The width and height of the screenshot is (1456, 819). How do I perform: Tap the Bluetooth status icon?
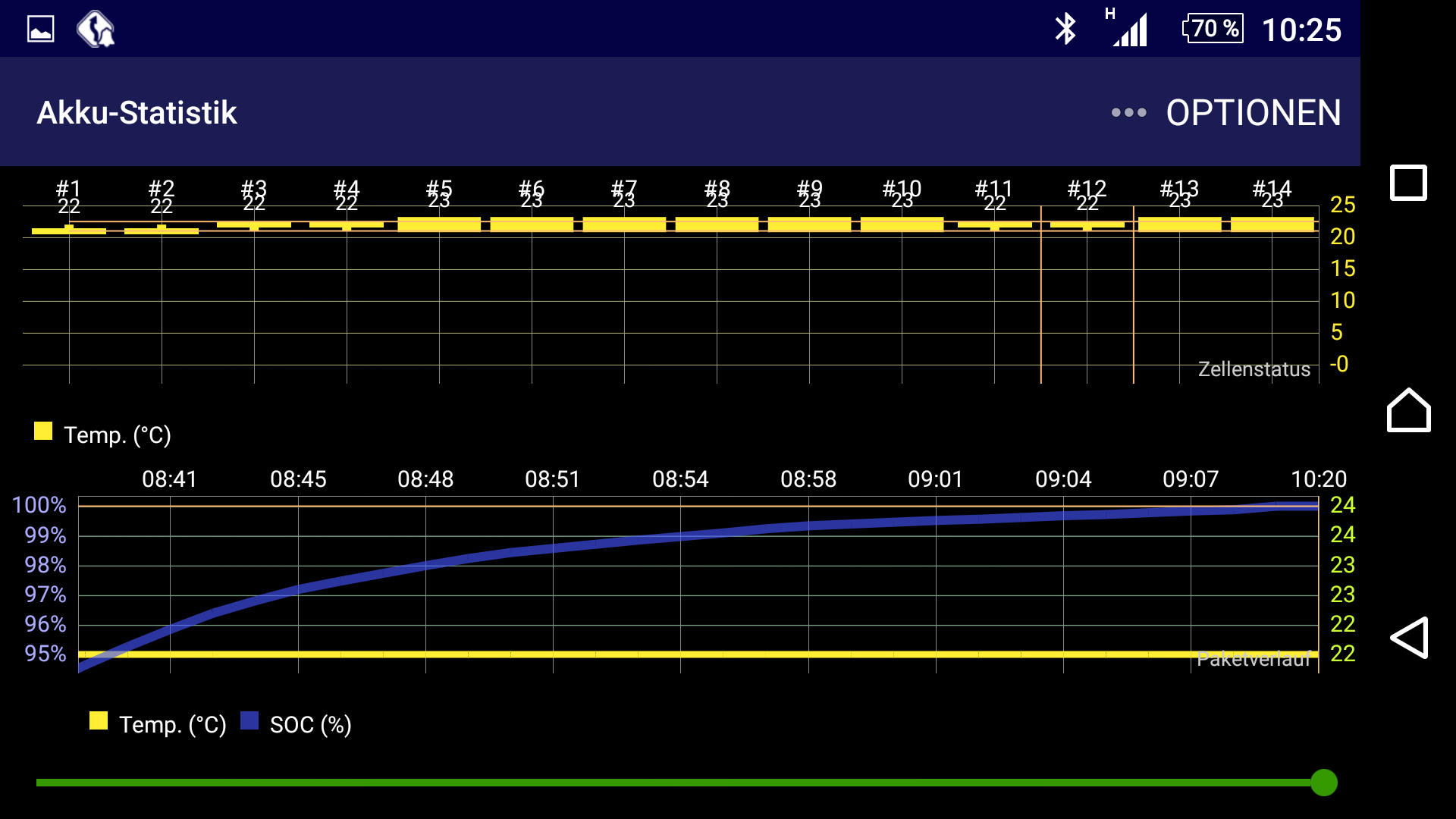click(x=1065, y=30)
